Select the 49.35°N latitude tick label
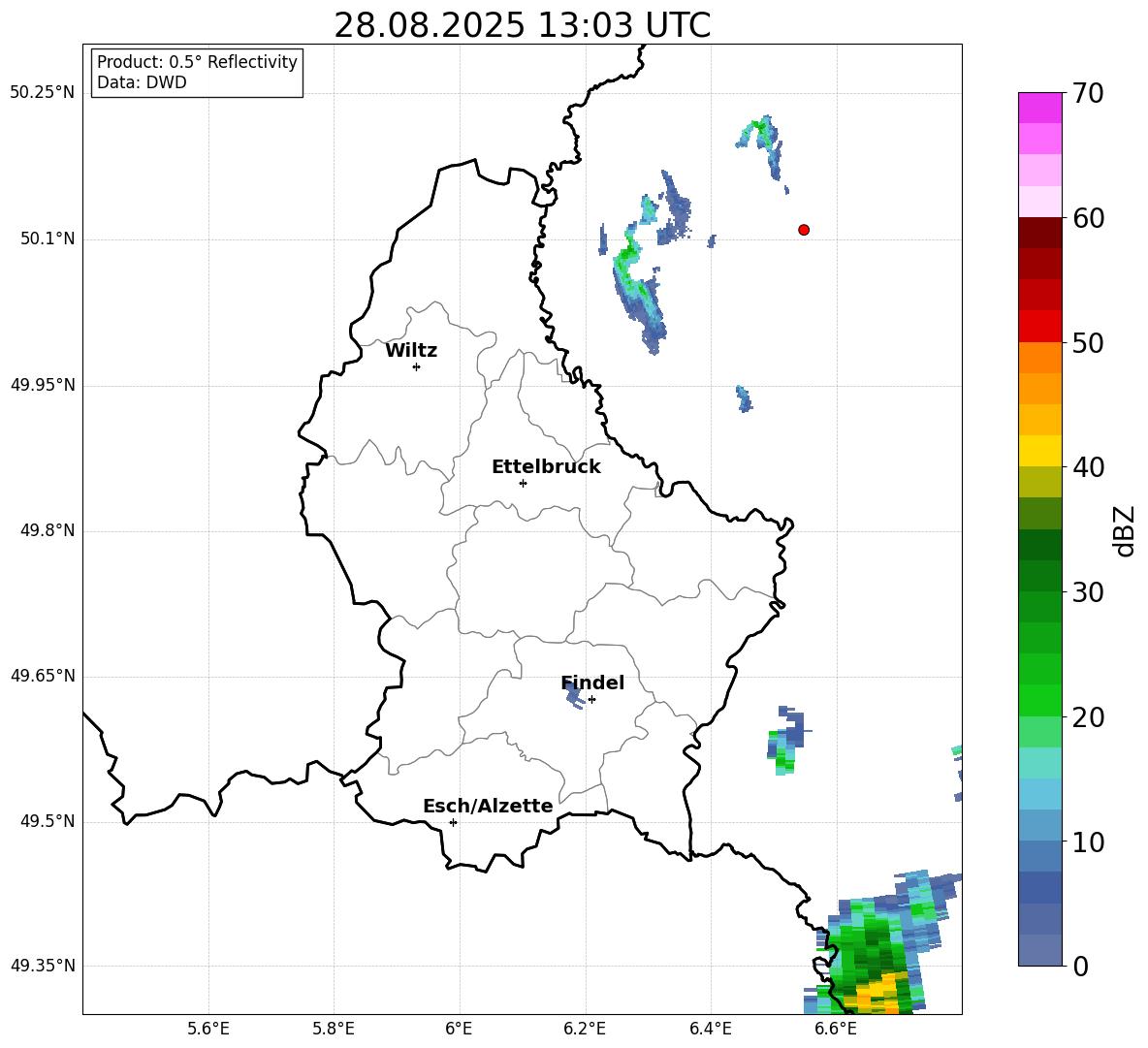The image size is (1148, 1048). point(43,967)
